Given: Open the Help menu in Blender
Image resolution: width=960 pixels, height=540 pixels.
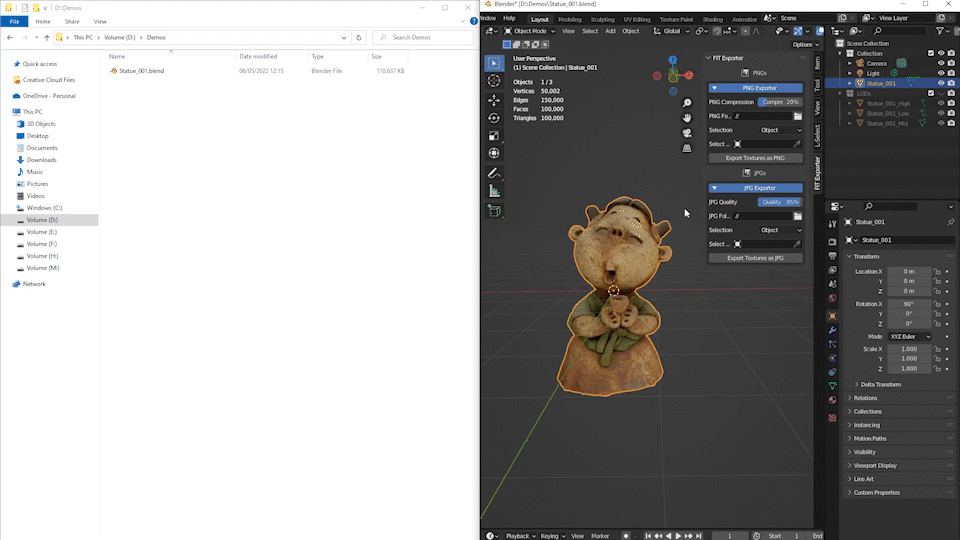Looking at the screenshot, I should [x=509, y=18].
